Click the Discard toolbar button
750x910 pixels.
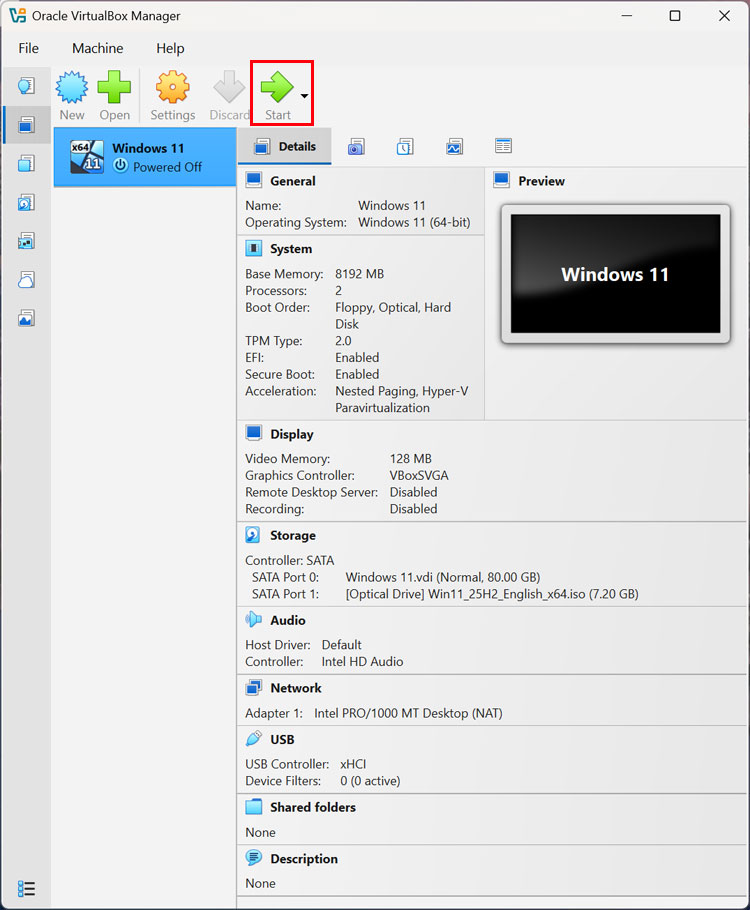click(229, 95)
